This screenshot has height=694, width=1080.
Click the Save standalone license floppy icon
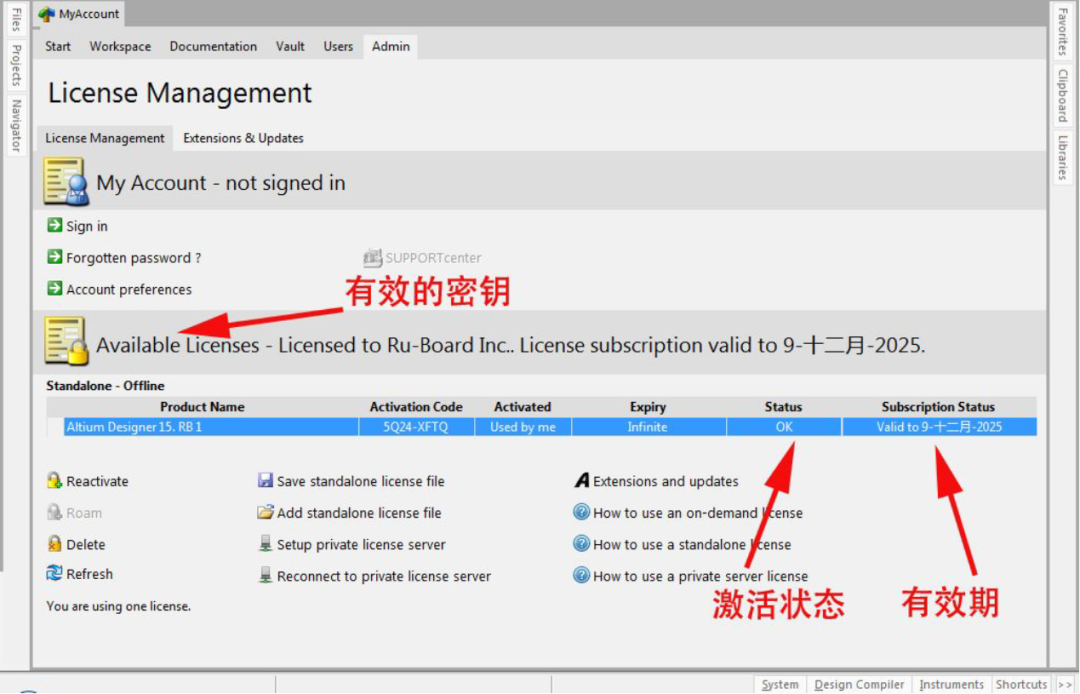[265, 481]
